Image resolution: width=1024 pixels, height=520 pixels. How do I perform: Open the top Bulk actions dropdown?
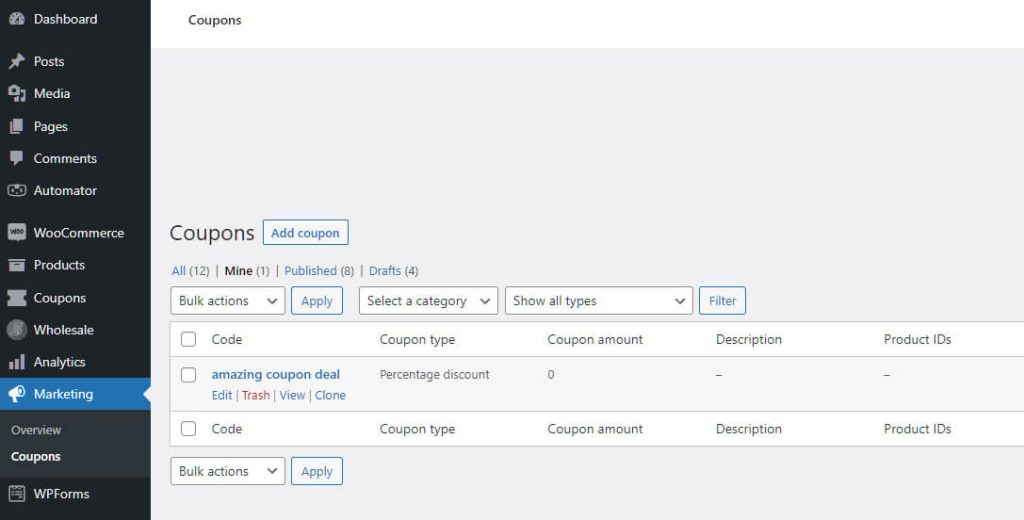click(x=227, y=301)
